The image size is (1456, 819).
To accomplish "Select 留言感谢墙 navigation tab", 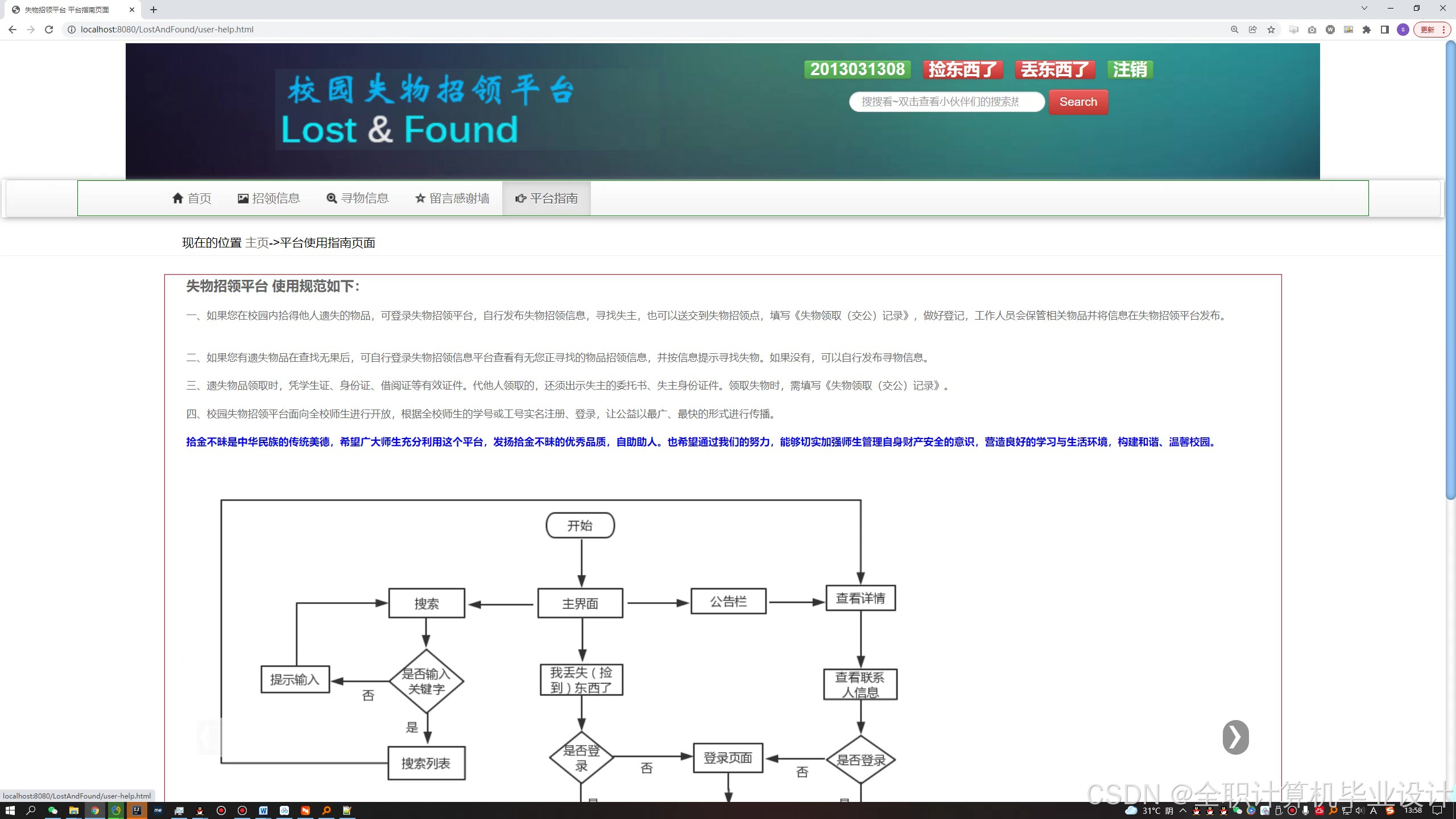I will 452,198.
